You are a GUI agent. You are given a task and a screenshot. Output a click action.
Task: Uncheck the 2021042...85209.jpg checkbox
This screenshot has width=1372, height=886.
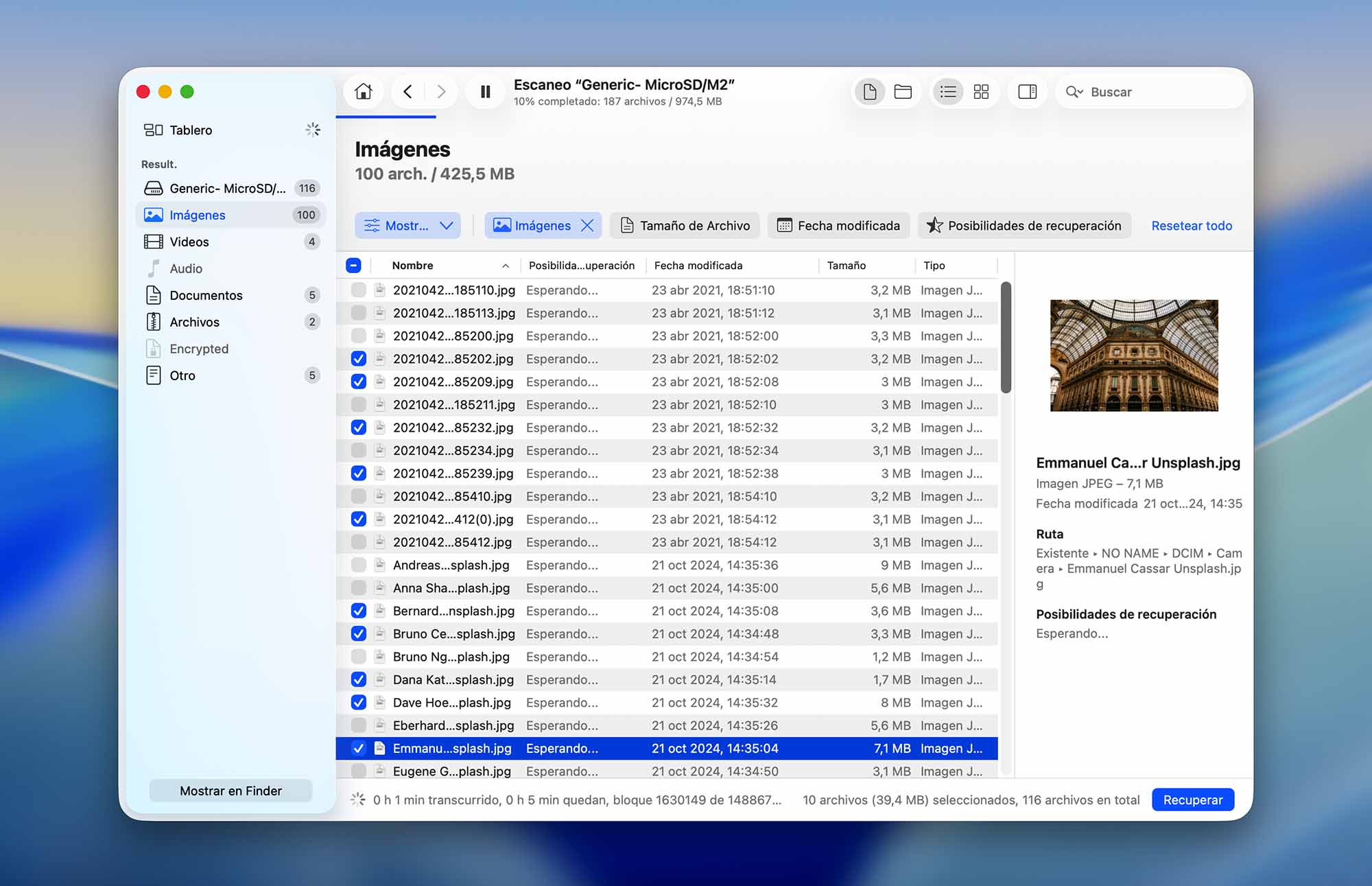click(358, 382)
